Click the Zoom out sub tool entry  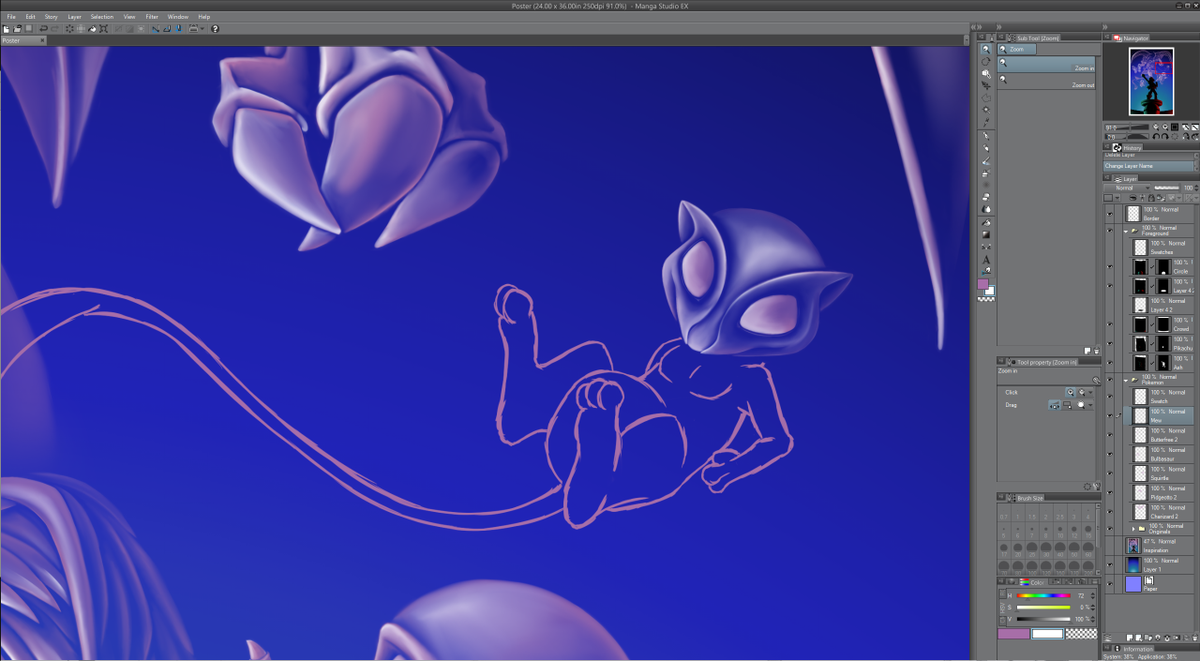point(1047,83)
